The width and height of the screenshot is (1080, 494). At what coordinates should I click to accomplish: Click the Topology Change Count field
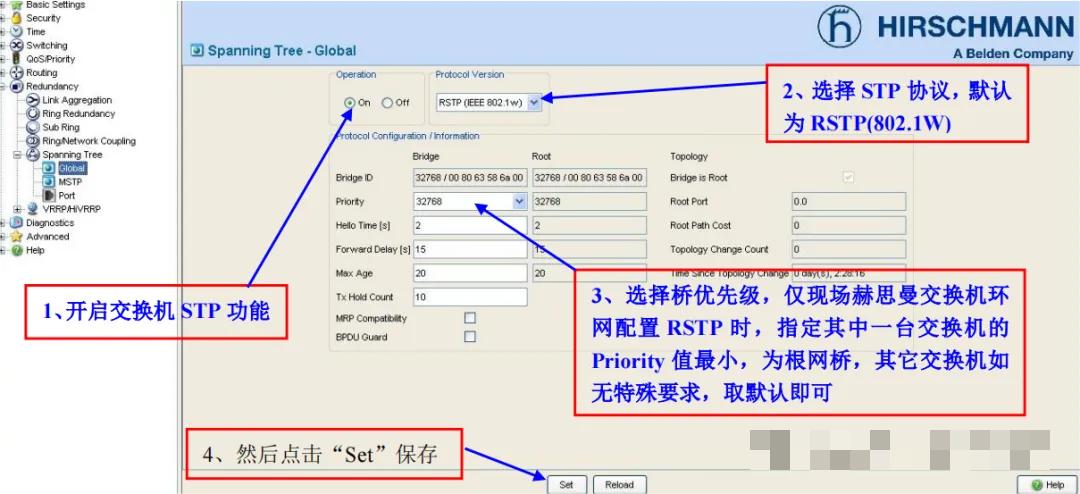[849, 249]
